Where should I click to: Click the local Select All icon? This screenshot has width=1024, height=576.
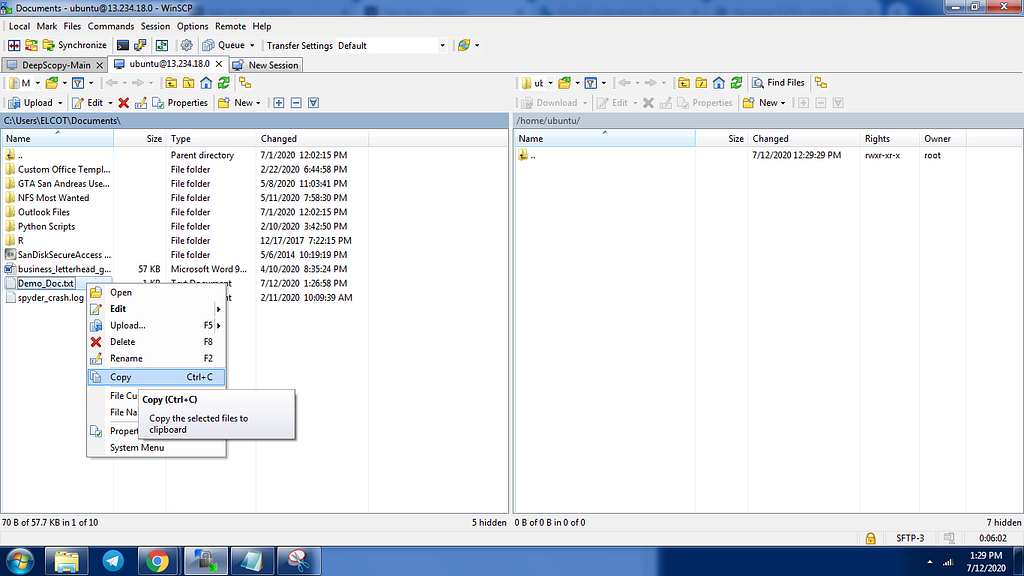coord(313,103)
